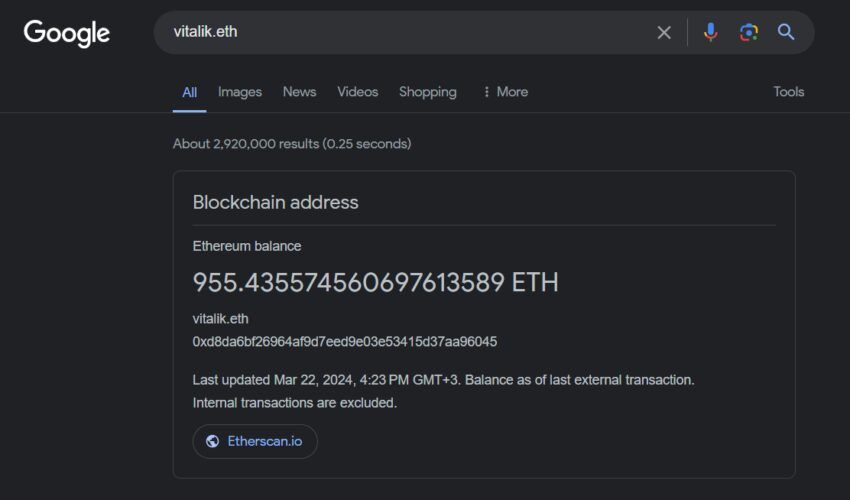Open Google Lens image search
The height and width of the screenshot is (500, 850).
(748, 32)
